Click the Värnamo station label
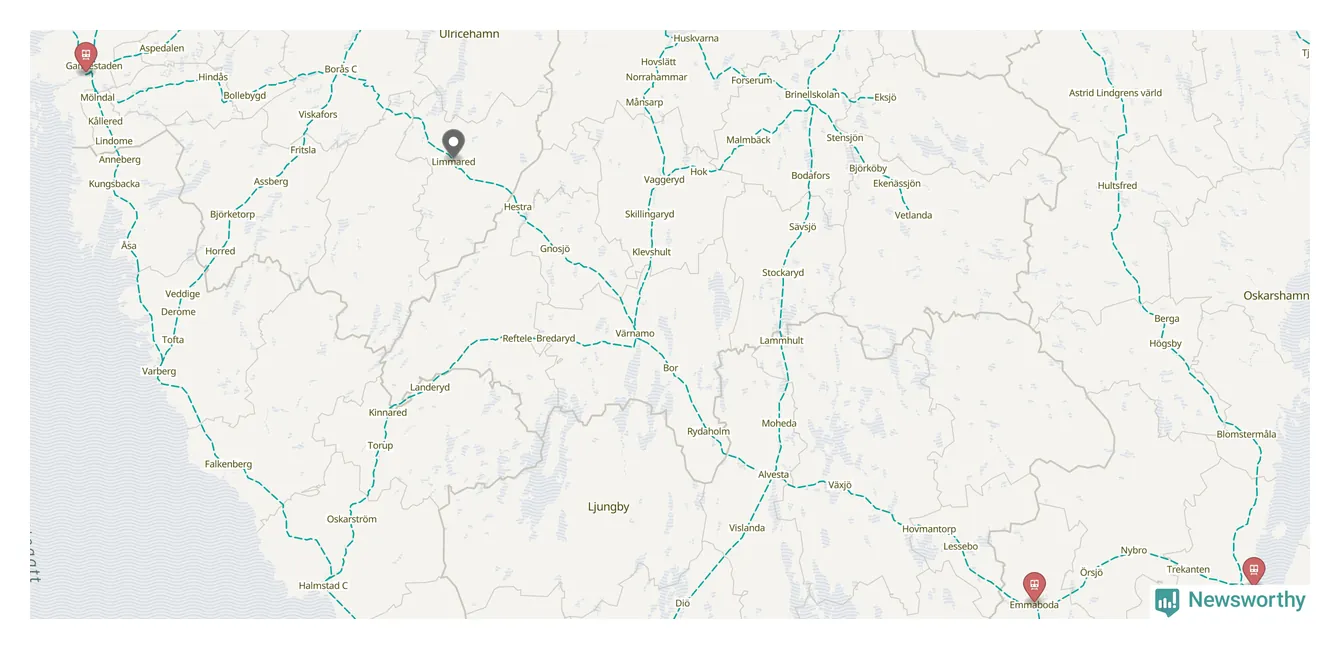 coord(635,333)
